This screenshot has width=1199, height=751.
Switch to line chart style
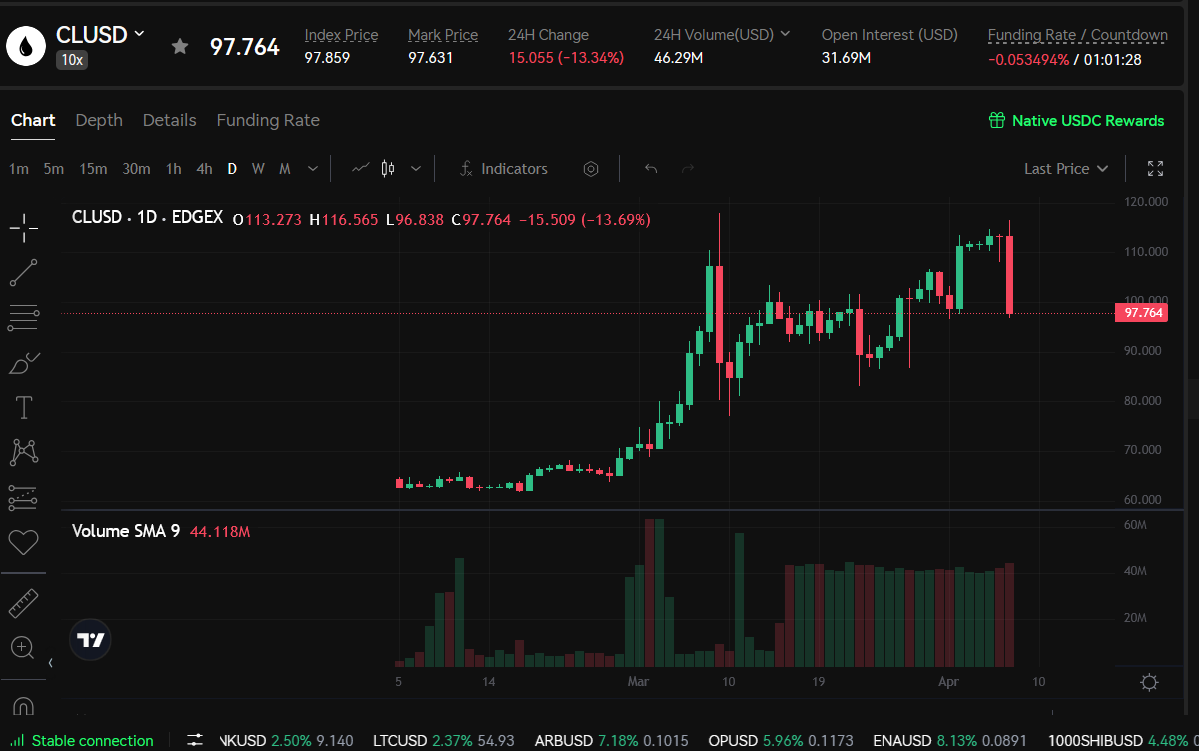click(x=361, y=168)
